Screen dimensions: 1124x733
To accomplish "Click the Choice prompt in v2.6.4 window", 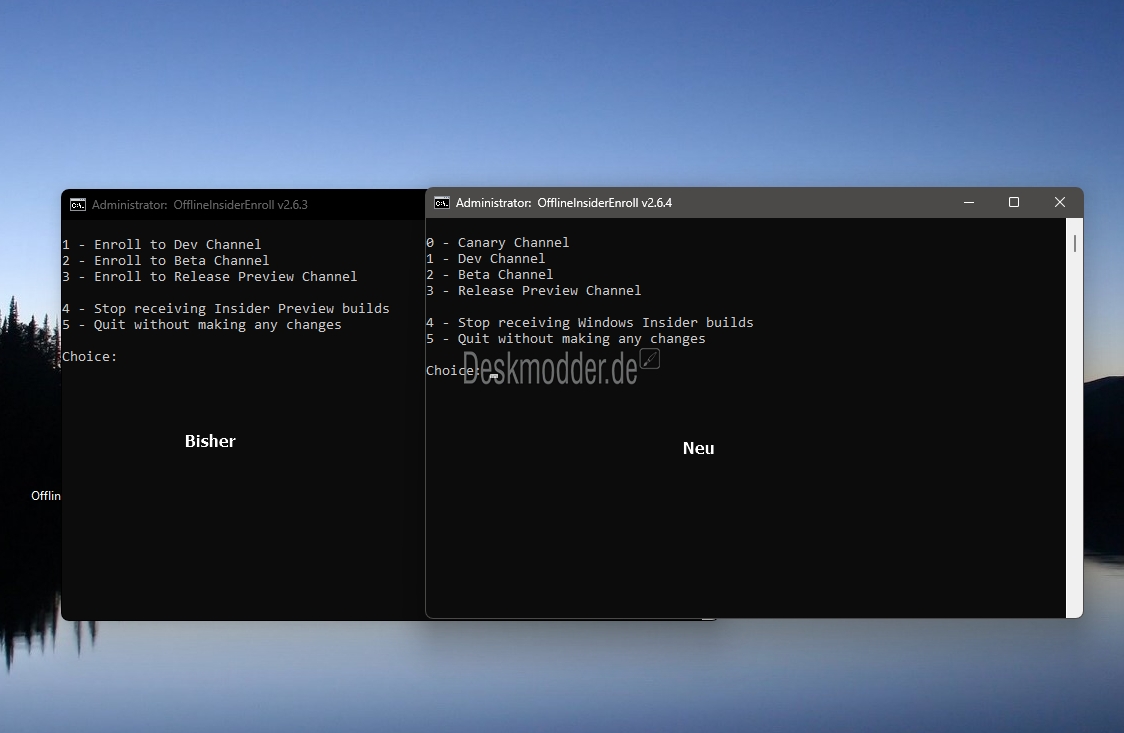I will click(452, 370).
